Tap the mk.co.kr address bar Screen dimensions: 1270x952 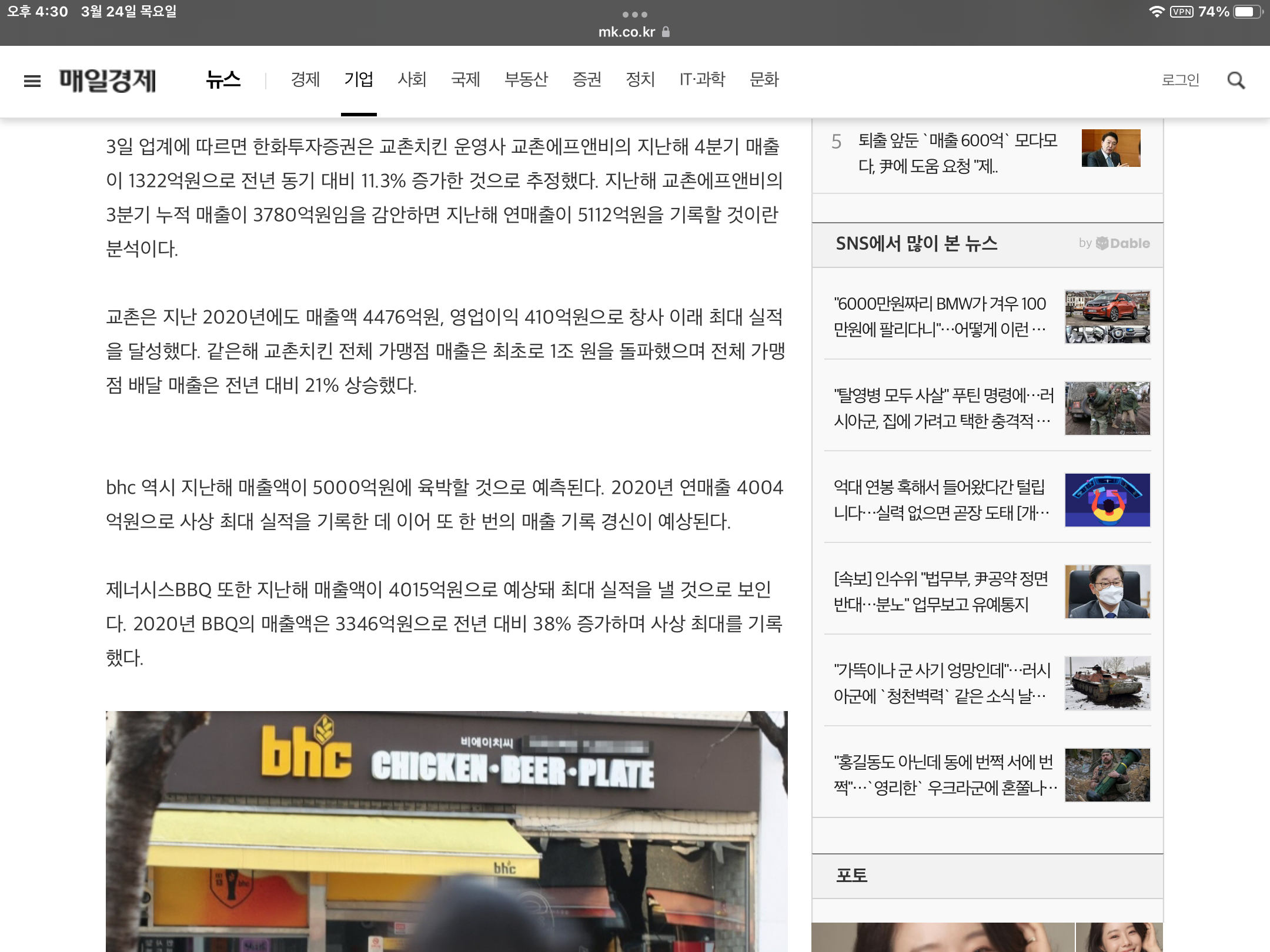(627, 32)
